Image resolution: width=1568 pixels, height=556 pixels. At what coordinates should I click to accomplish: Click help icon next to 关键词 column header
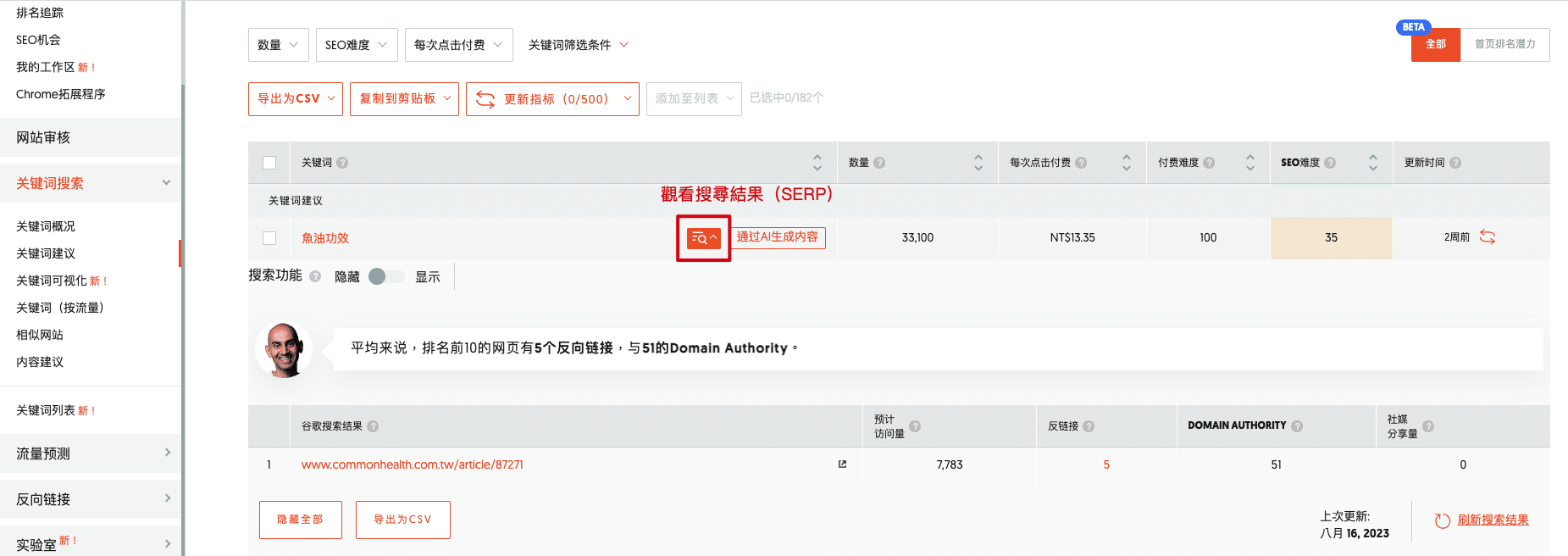click(342, 163)
